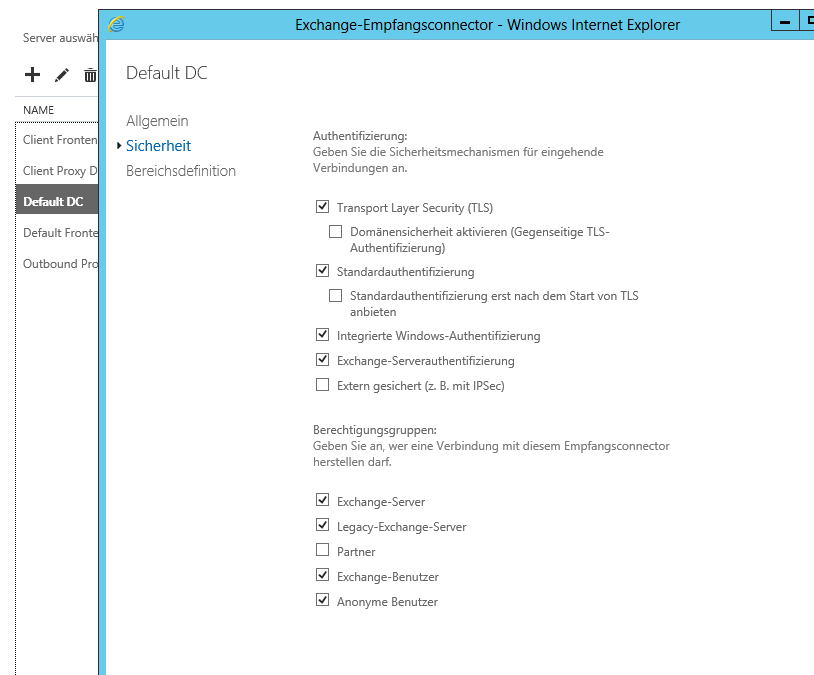The height and width of the screenshot is (675, 814).
Task: Select the Default DC connector row
Action: (57, 201)
